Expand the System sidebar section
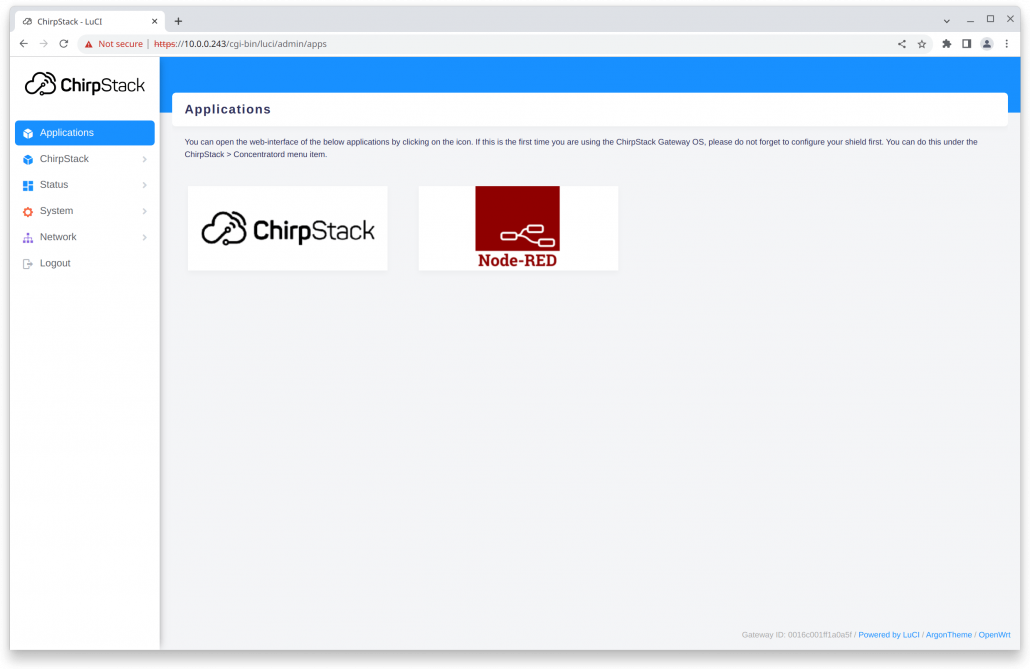Image resolution: width=1030 pixels, height=669 pixels. tap(145, 211)
